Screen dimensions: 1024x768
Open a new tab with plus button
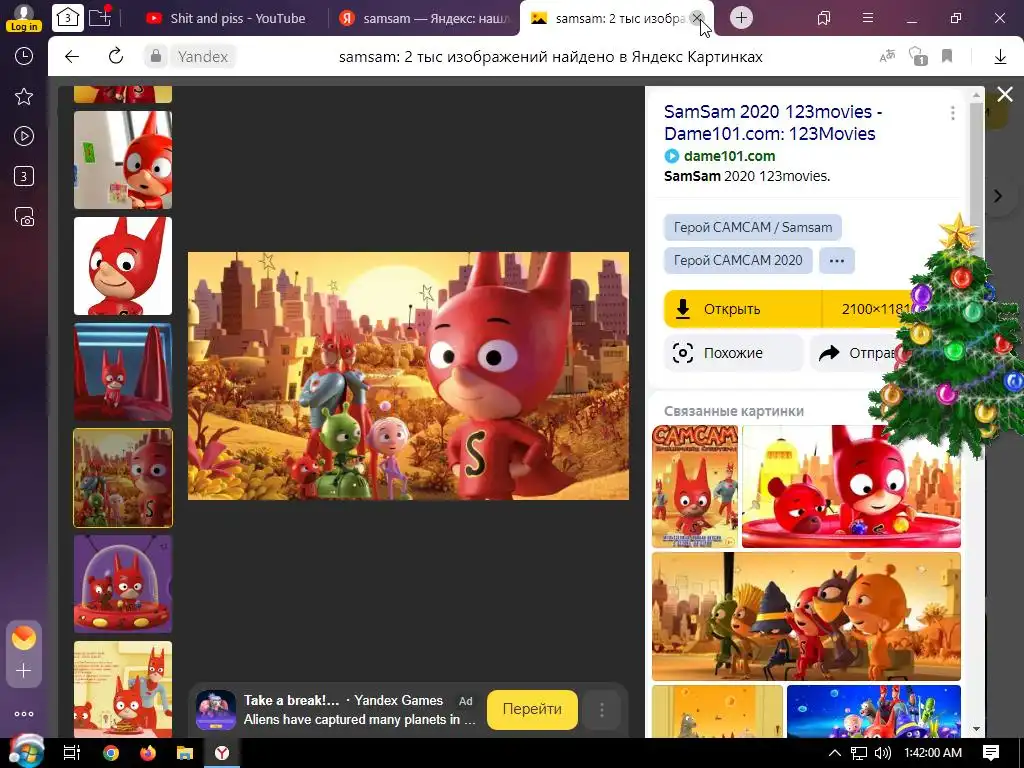[x=741, y=18]
